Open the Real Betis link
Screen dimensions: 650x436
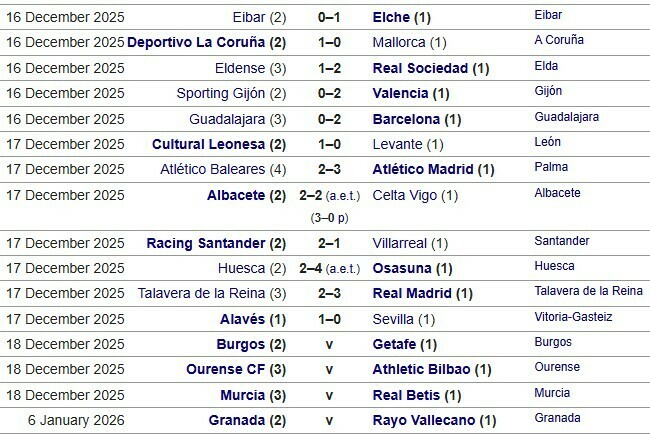tap(405, 394)
